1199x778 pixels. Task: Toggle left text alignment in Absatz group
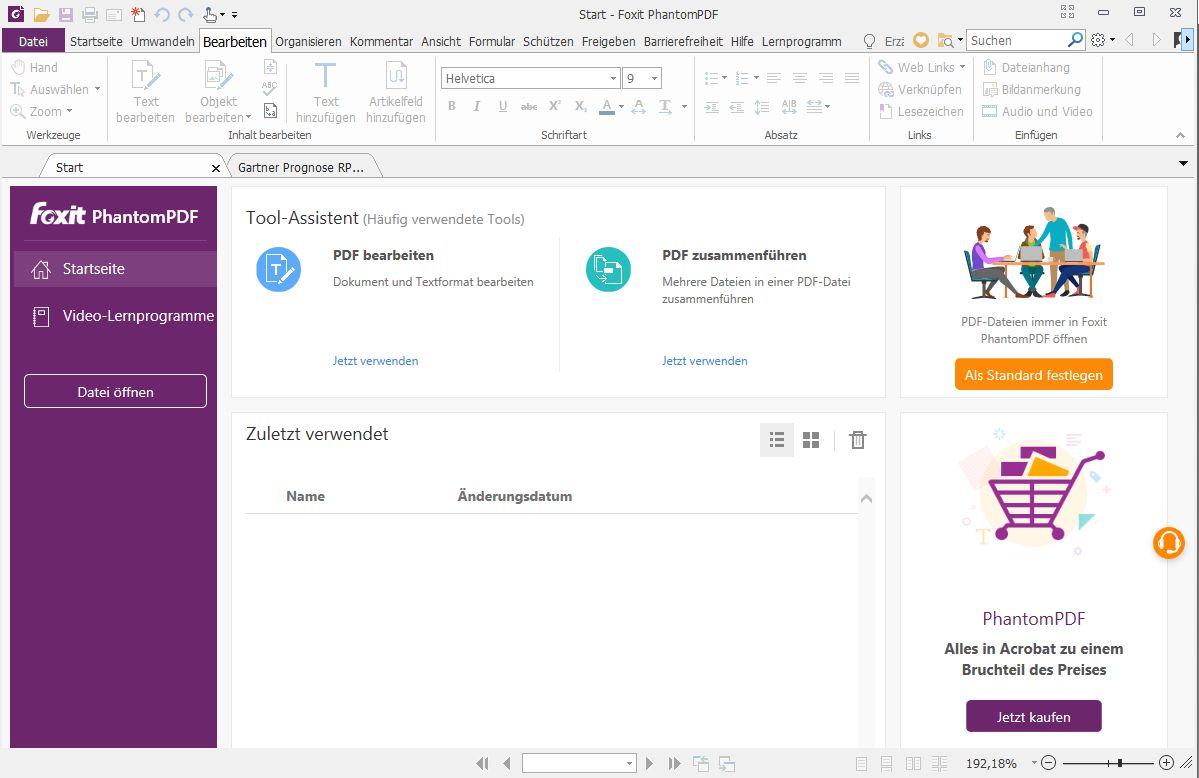pyautogui.click(x=774, y=78)
